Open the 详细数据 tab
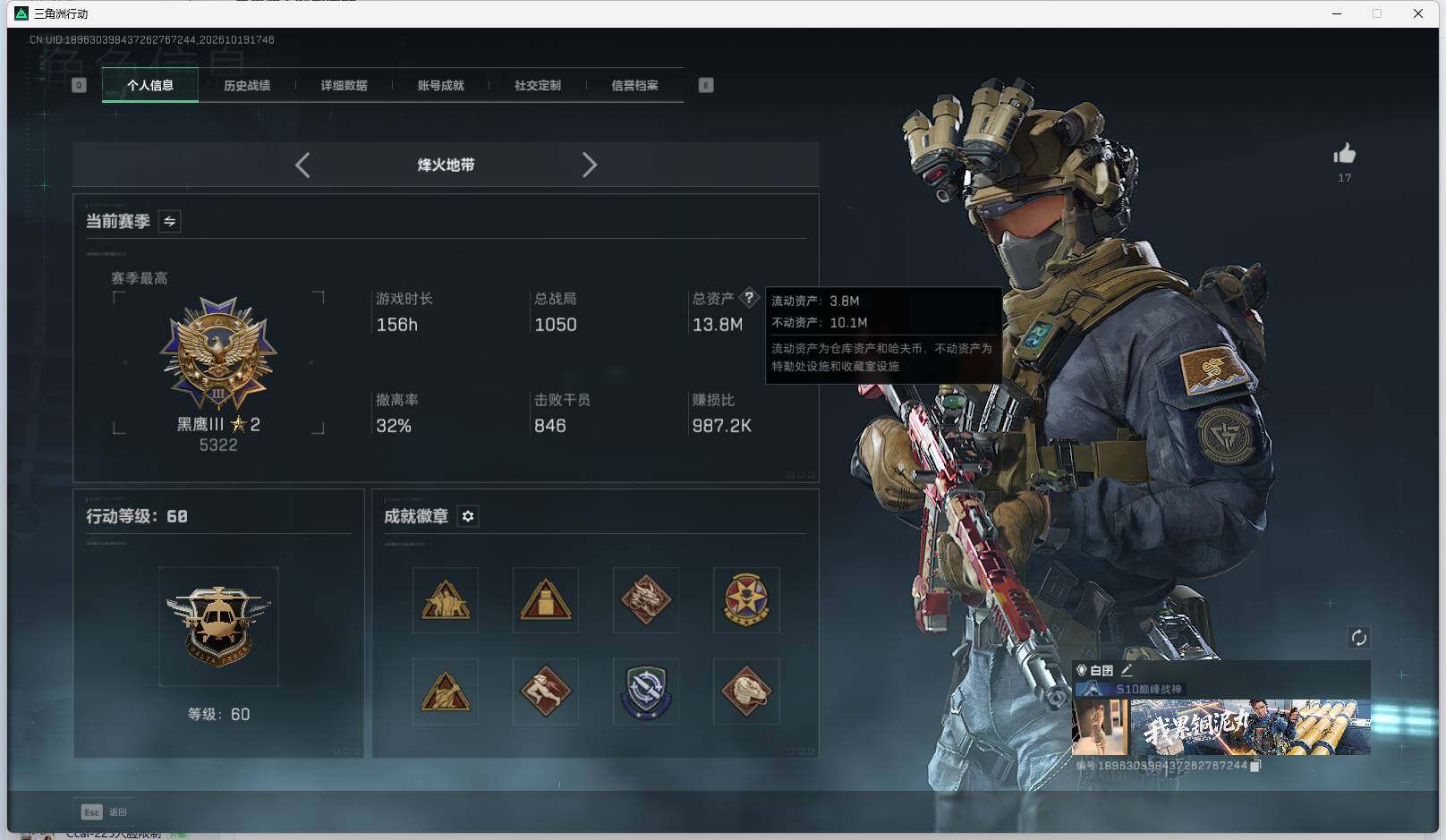This screenshot has width=1446, height=840. tap(344, 85)
